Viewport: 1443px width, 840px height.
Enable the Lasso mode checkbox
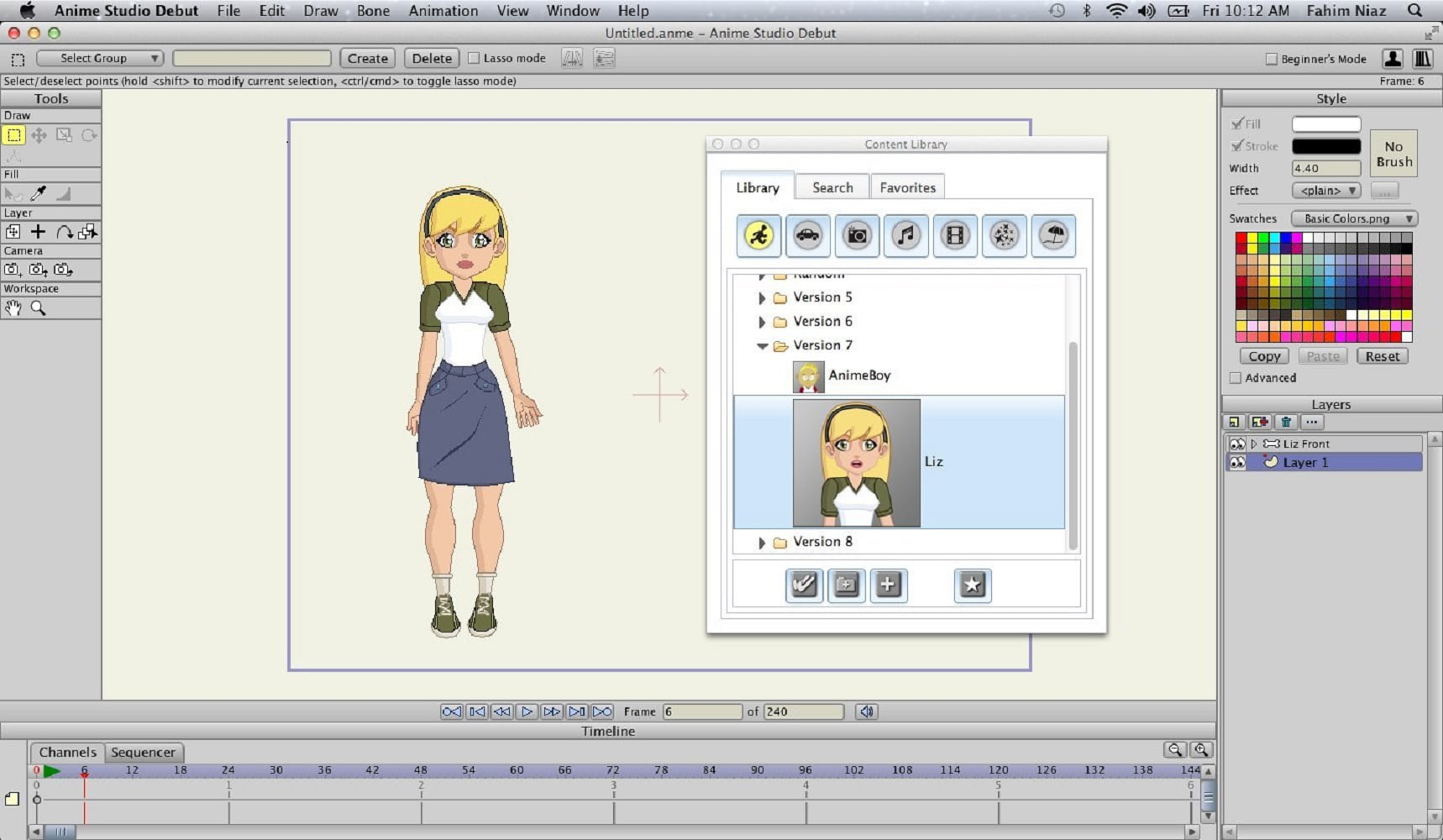pyautogui.click(x=474, y=58)
